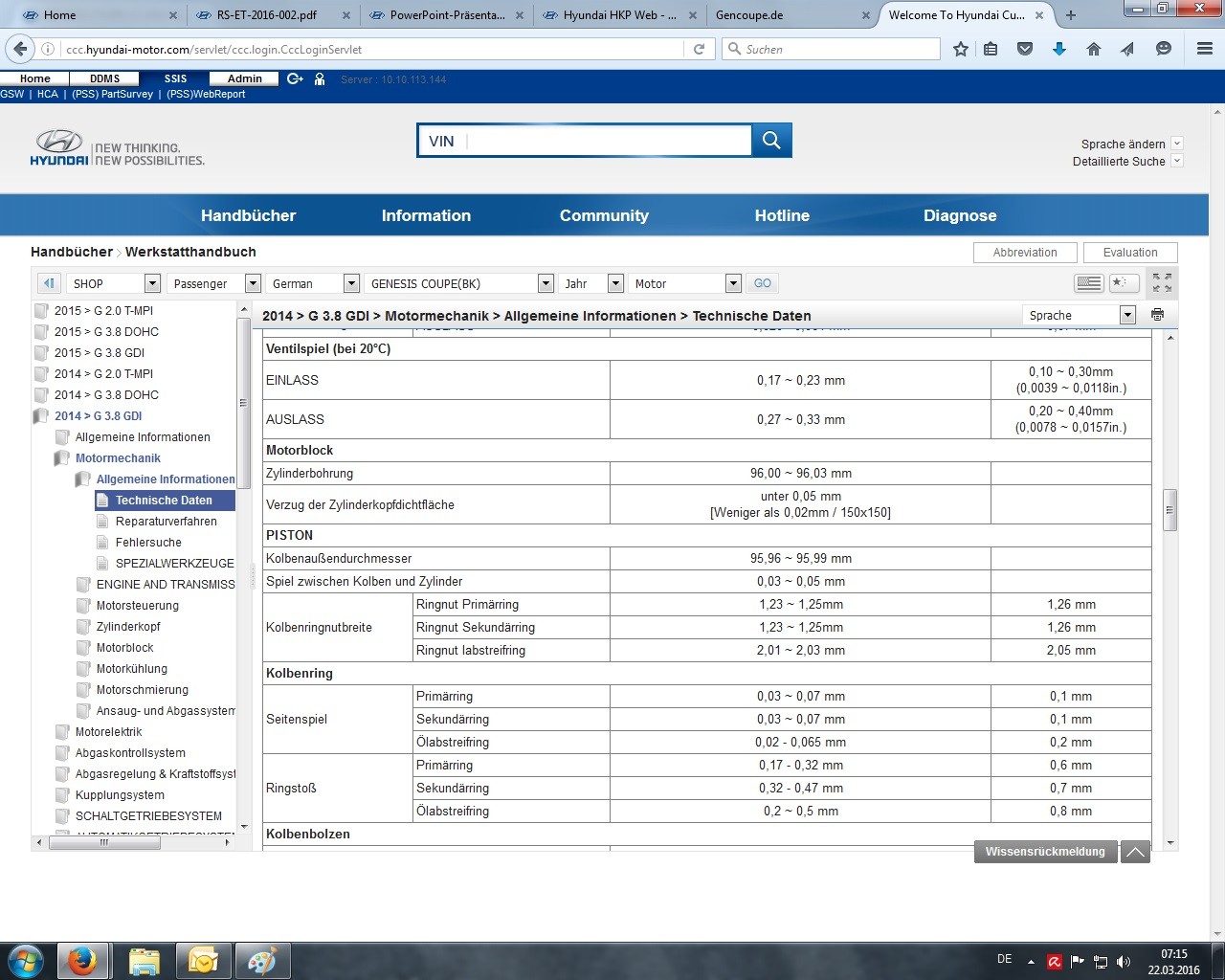1225x980 pixels.
Task: Click the logout arrow icon beside Admin
Action: pos(295,78)
